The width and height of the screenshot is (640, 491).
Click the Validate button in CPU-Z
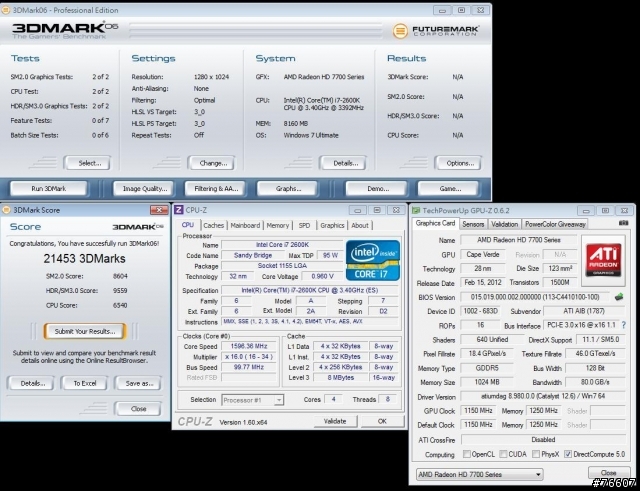(x=335, y=421)
